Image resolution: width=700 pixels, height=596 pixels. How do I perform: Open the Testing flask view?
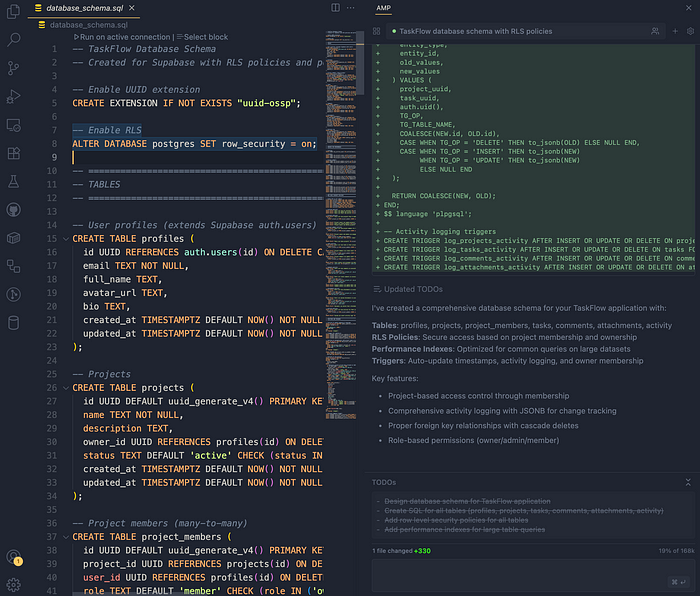click(x=13, y=182)
